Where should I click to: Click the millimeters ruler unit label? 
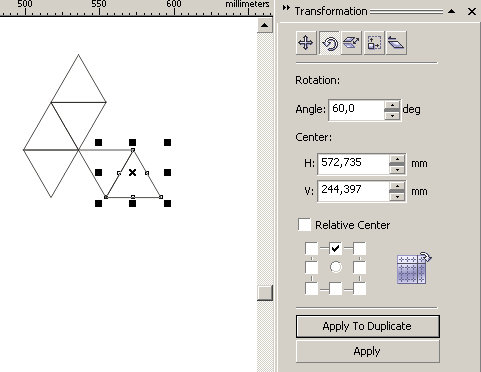247,4
